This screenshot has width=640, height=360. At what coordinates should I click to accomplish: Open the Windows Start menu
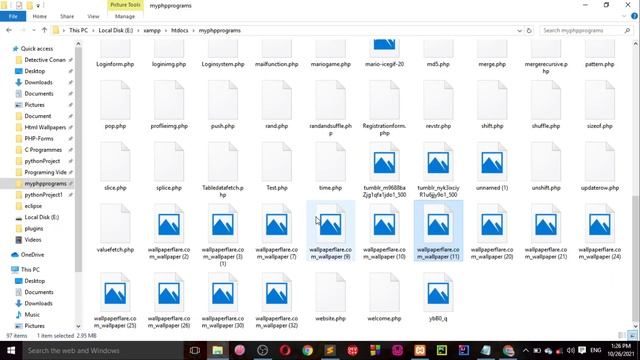(x=11, y=351)
